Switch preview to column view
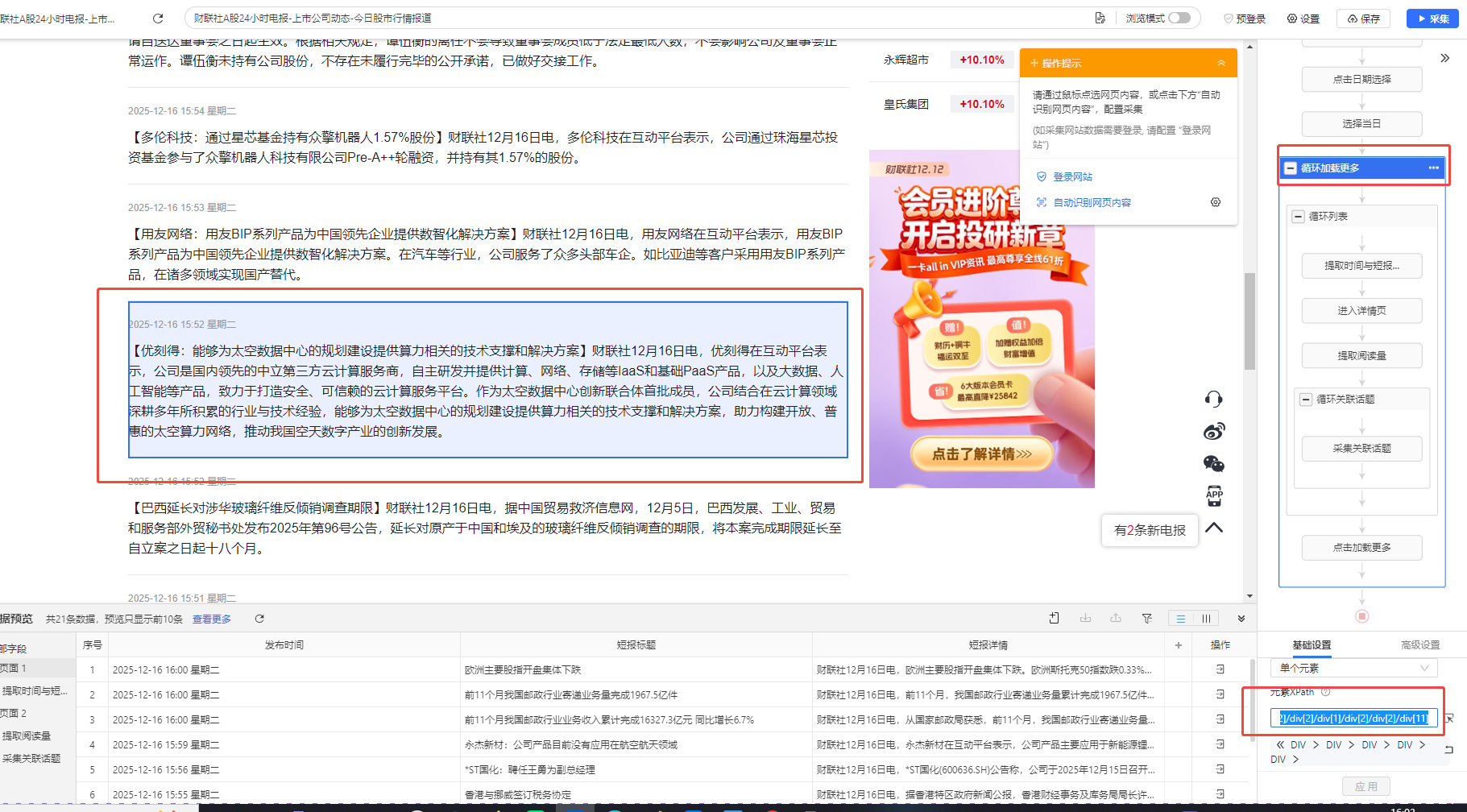The image size is (1467, 812). pos(1206,619)
